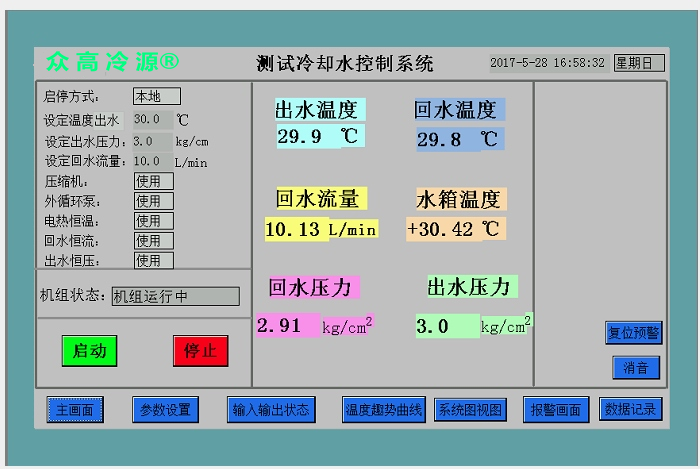Toggle the 电热恒温 electric heating 使用 setting

coord(153,221)
